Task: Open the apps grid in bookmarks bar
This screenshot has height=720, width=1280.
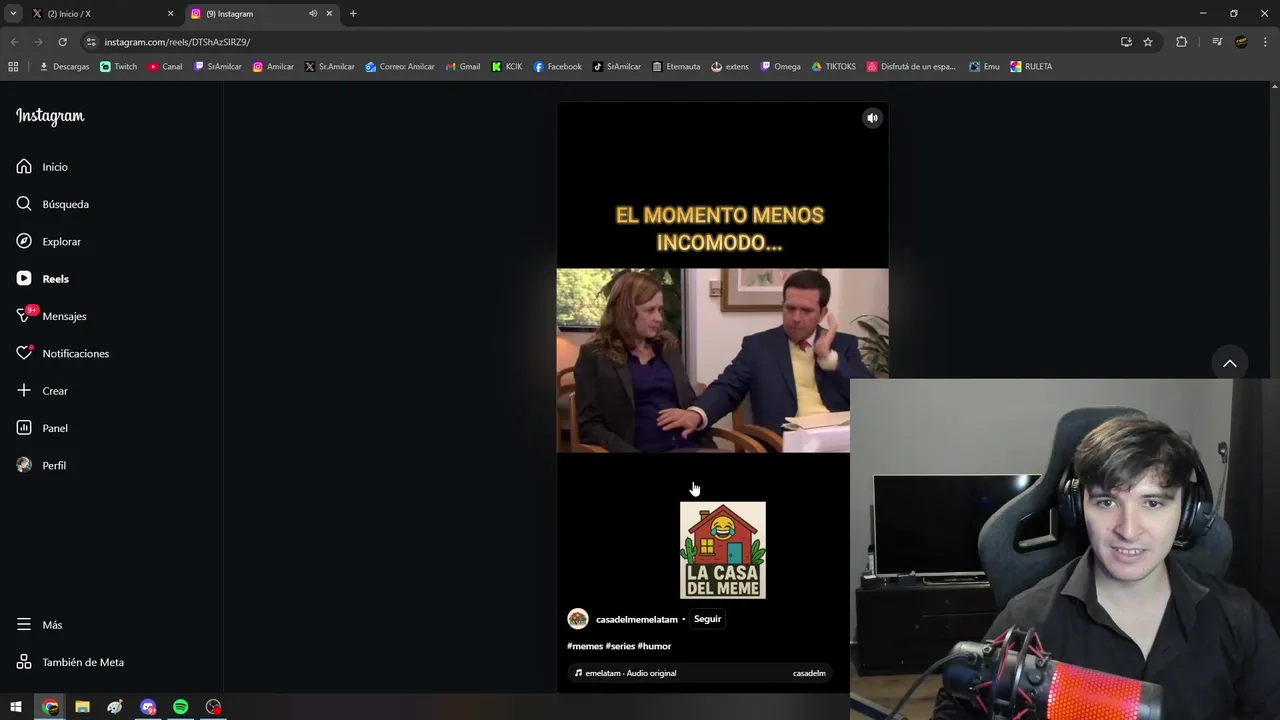Action: point(13,67)
